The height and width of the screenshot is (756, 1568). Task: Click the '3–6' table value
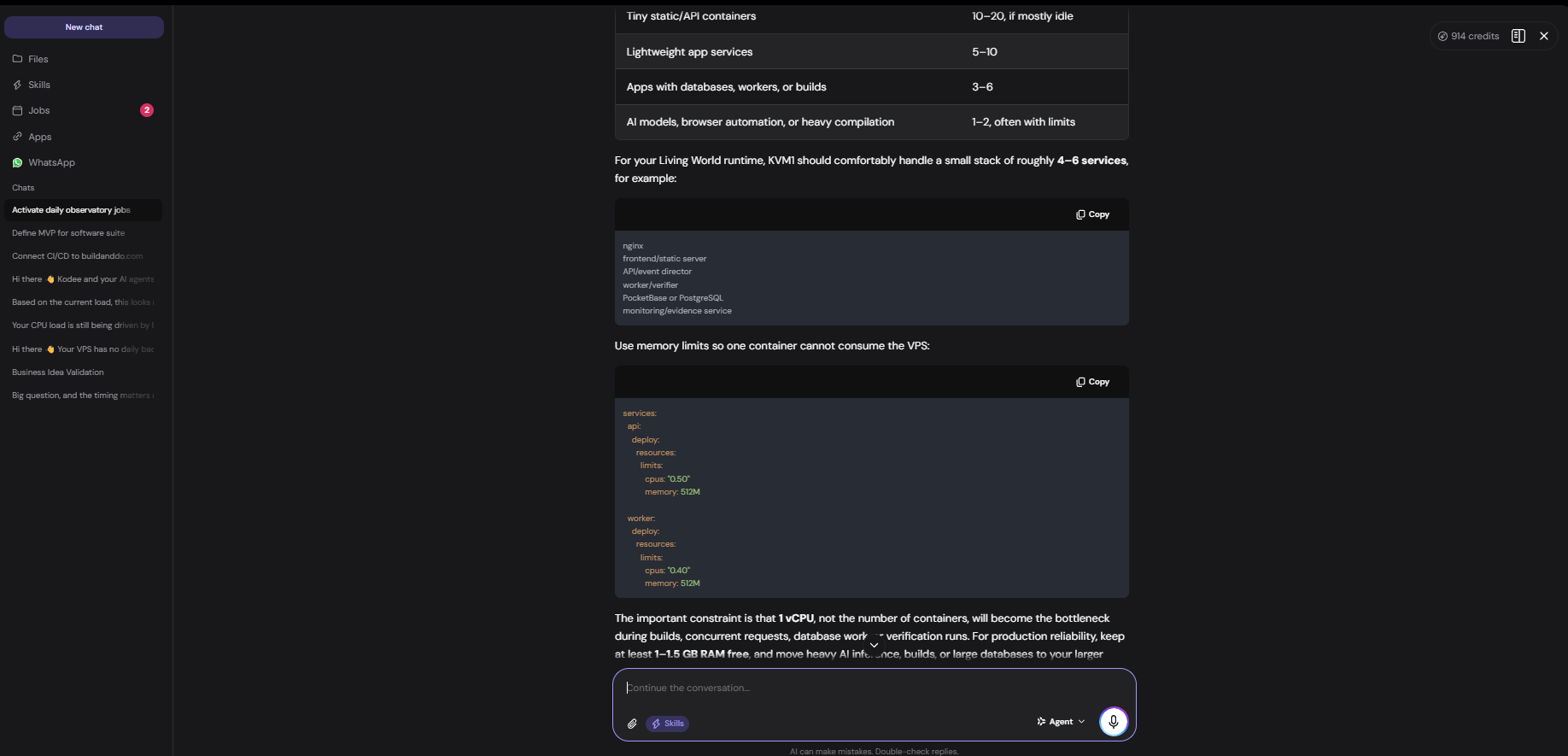[982, 87]
